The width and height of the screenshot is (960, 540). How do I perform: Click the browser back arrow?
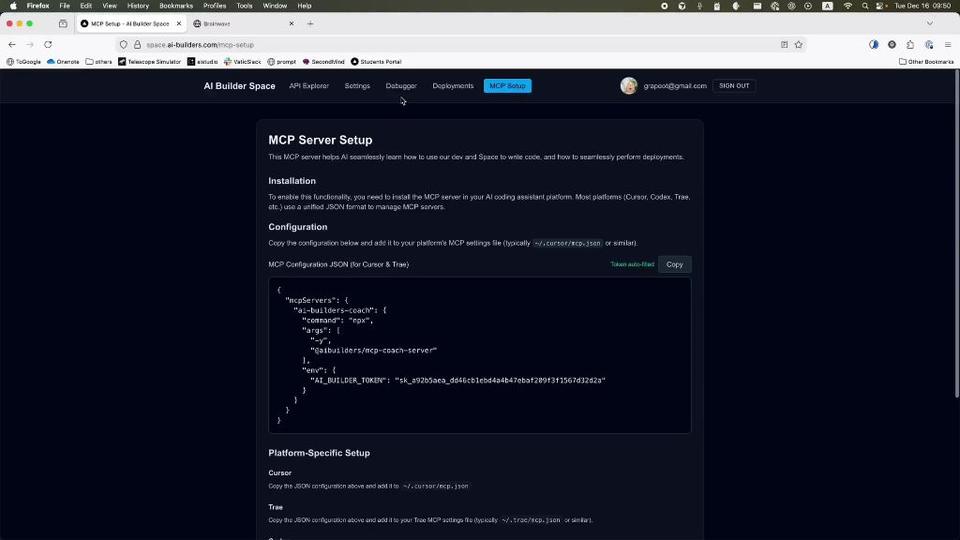tap(12, 45)
